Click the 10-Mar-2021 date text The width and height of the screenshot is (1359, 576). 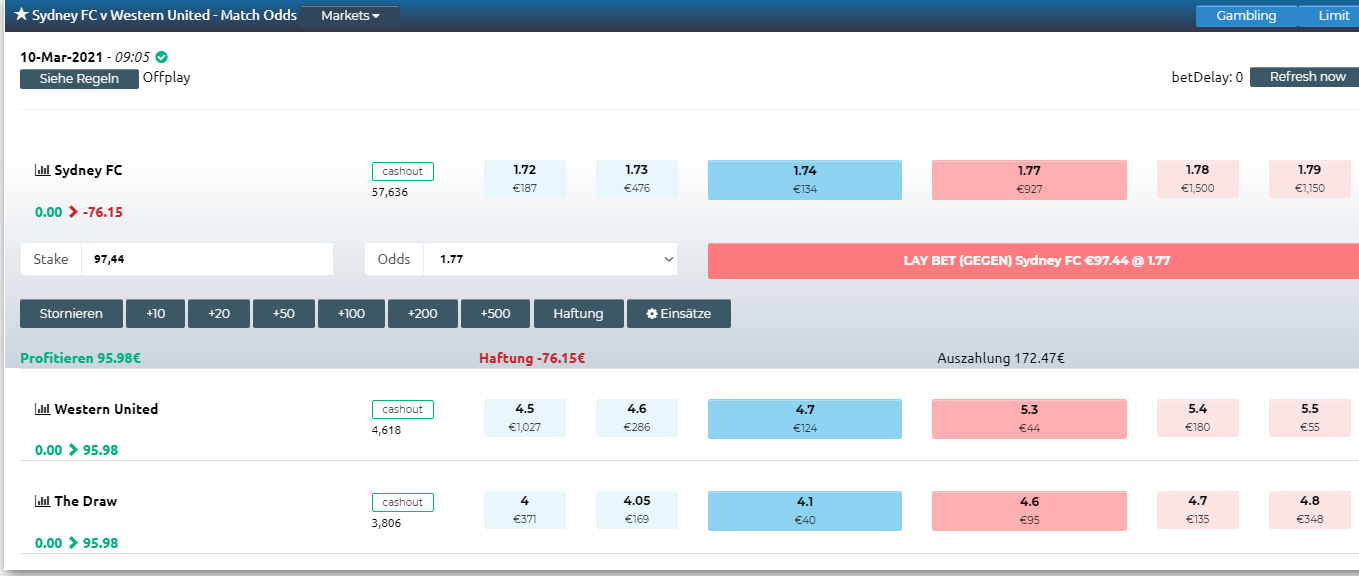coord(61,57)
